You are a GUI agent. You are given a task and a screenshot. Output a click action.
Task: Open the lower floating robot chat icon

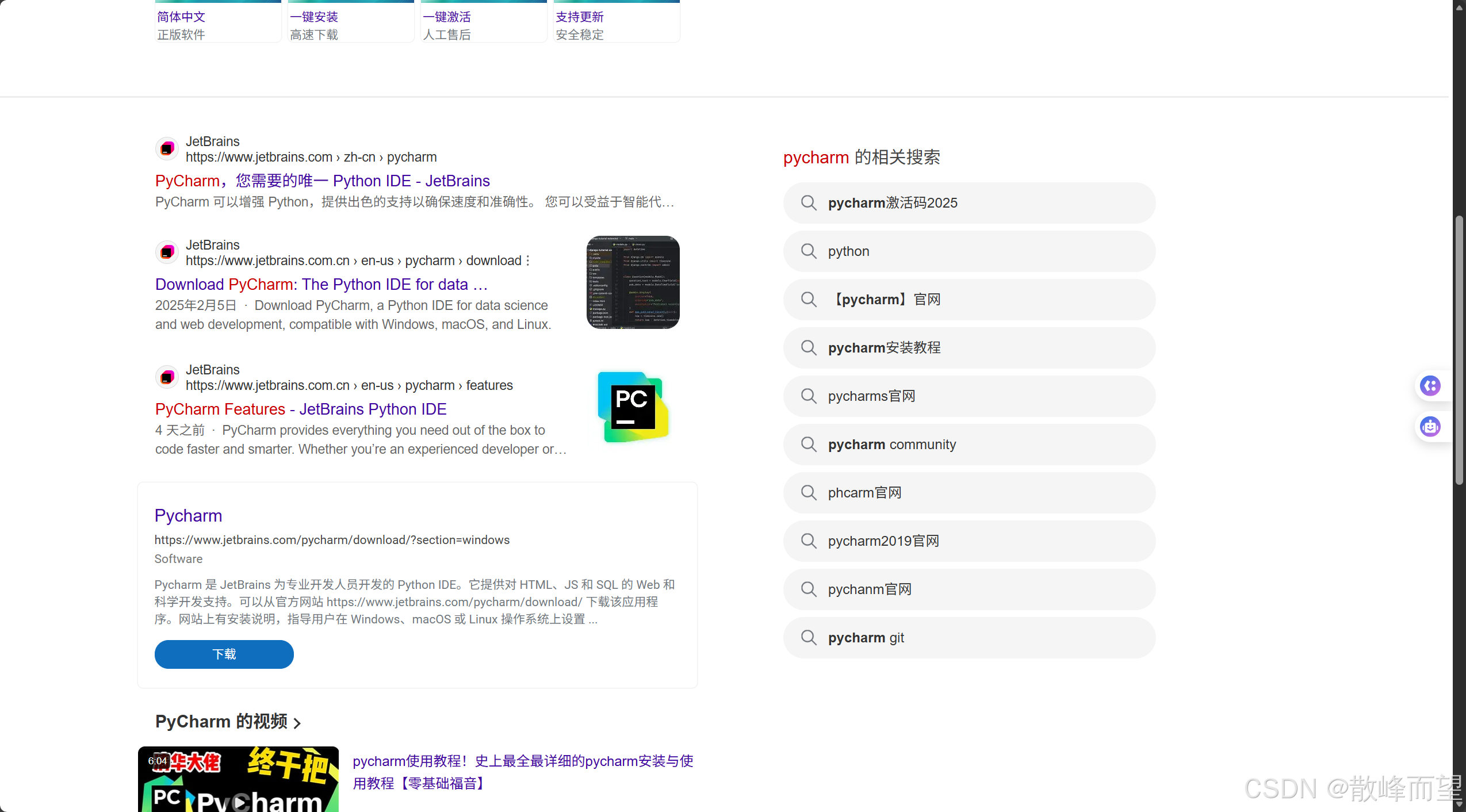[1430, 427]
